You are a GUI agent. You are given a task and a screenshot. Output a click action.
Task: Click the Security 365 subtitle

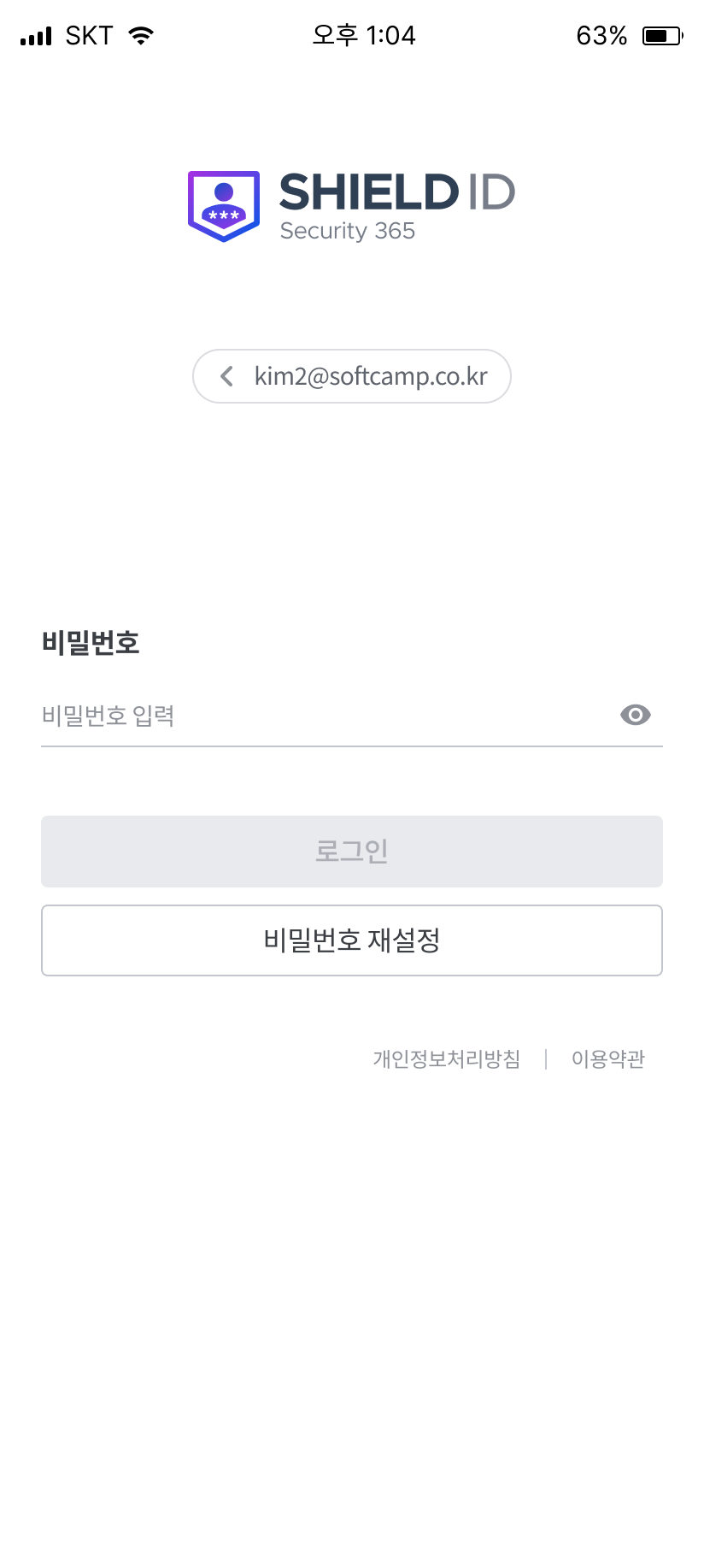coord(347,231)
